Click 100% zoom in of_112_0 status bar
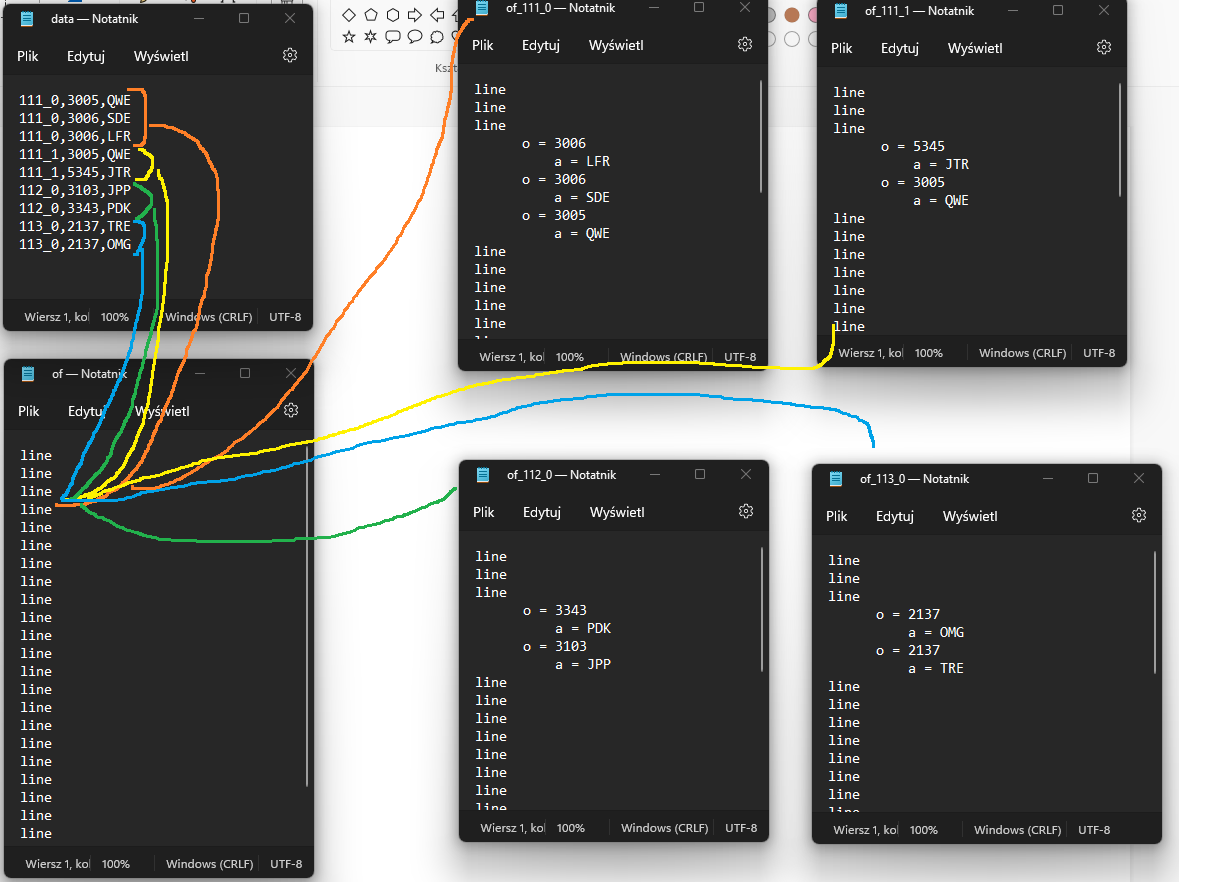Screen dimensions: 1228x882 pos(571,828)
